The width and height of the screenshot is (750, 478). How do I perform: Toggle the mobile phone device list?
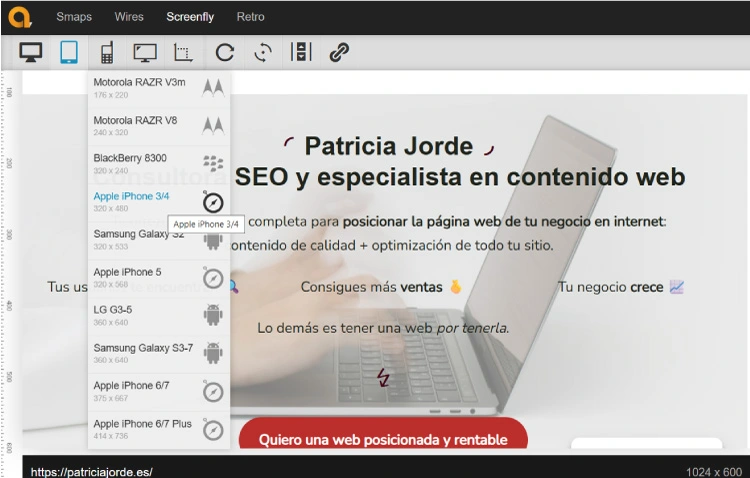click(107, 52)
